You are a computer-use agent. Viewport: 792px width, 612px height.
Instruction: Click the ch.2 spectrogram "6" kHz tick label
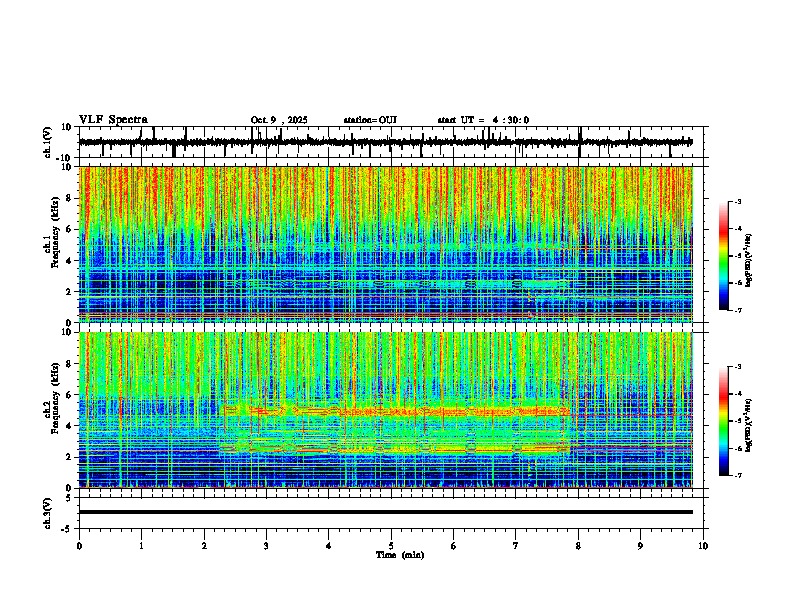[x=69, y=394]
